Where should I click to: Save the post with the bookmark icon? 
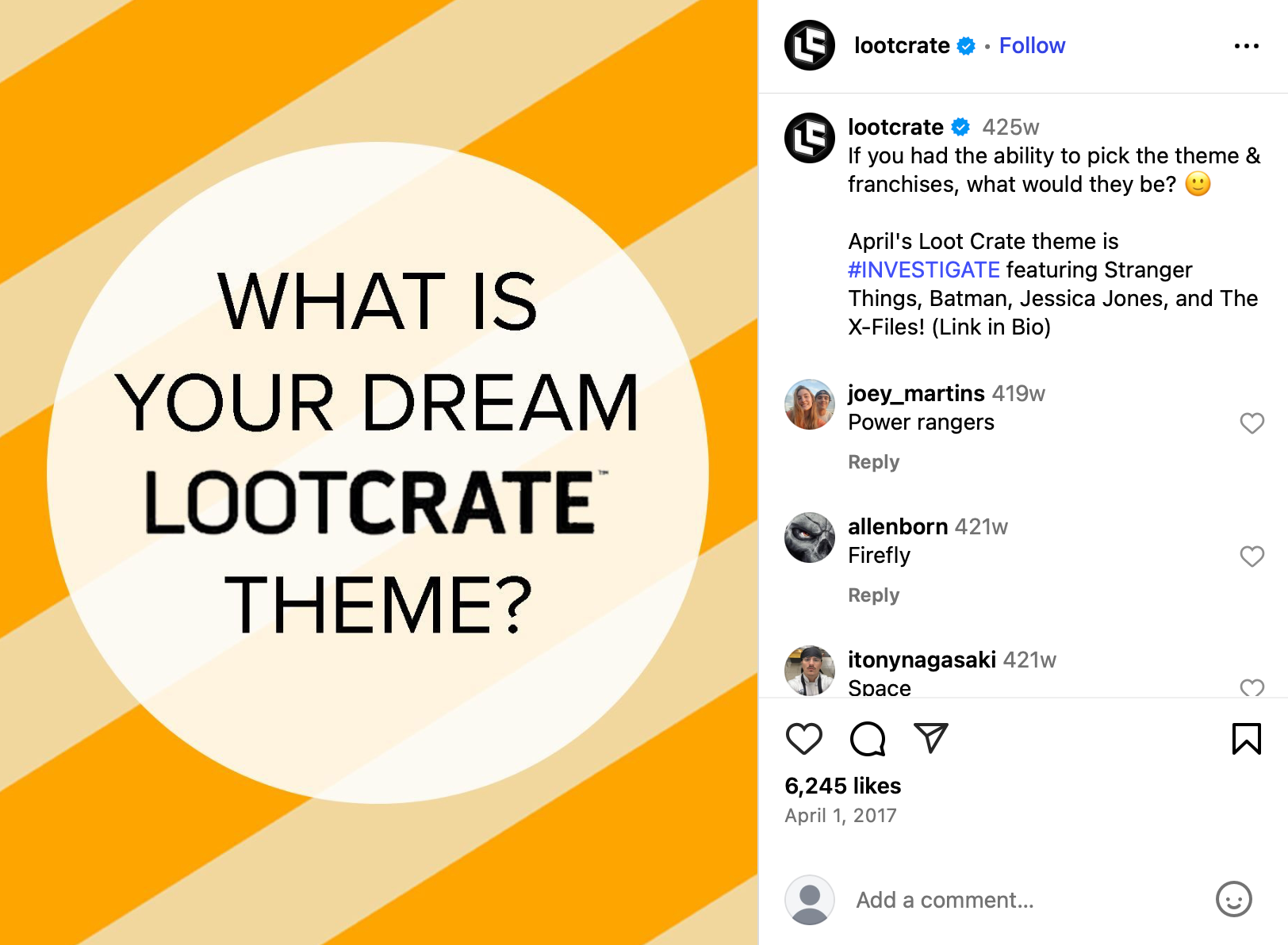pos(1247,738)
